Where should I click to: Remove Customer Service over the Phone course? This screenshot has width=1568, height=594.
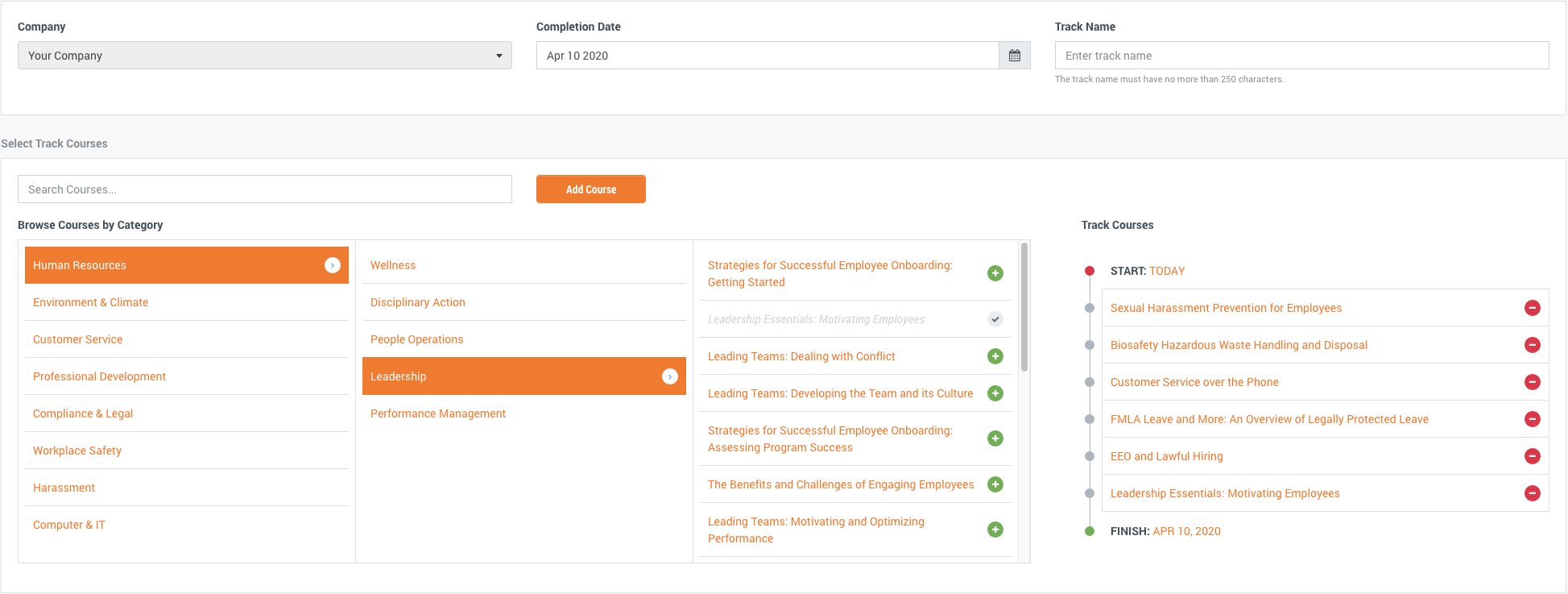pyautogui.click(x=1532, y=382)
